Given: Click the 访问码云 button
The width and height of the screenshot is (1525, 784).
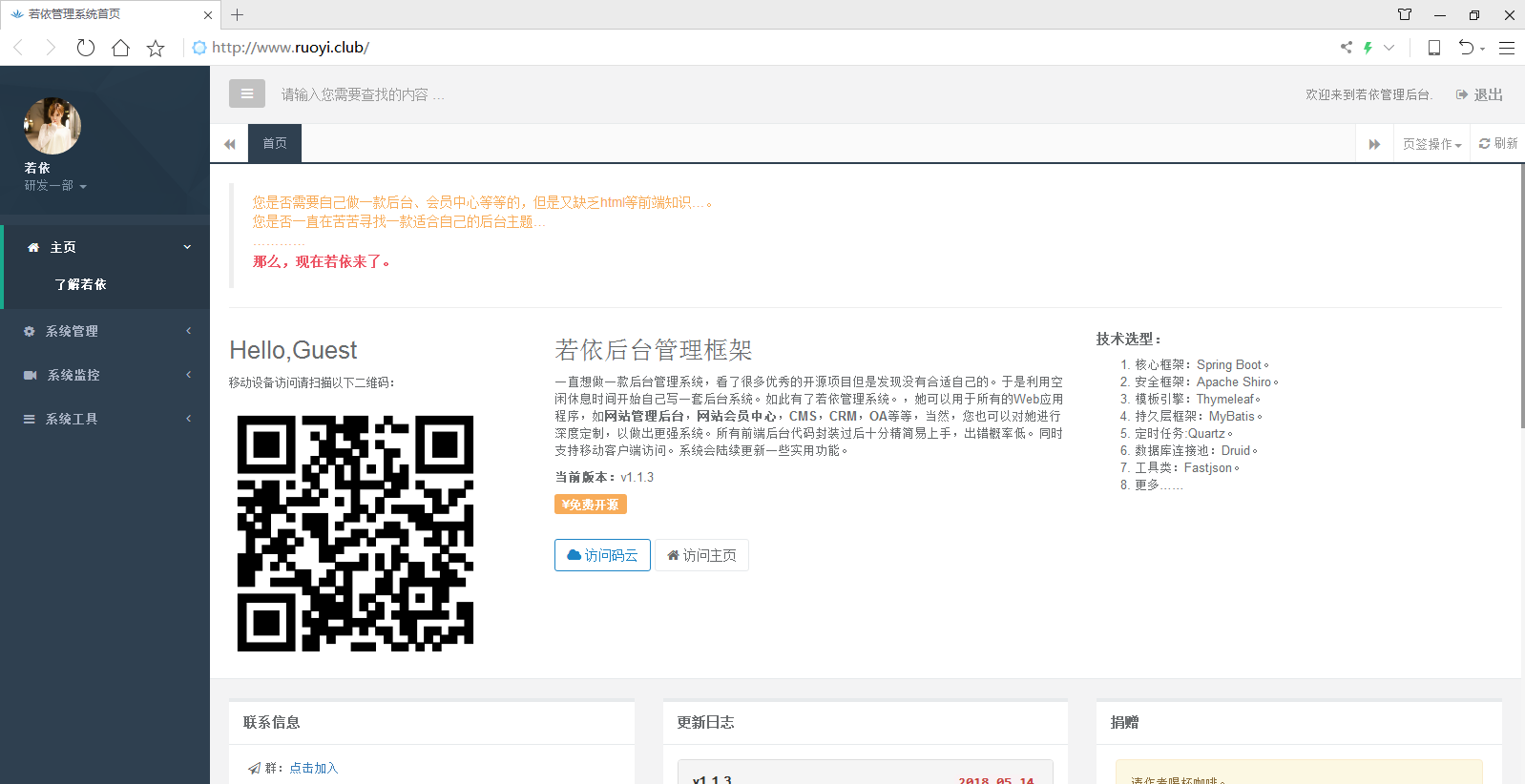Looking at the screenshot, I should coord(602,555).
